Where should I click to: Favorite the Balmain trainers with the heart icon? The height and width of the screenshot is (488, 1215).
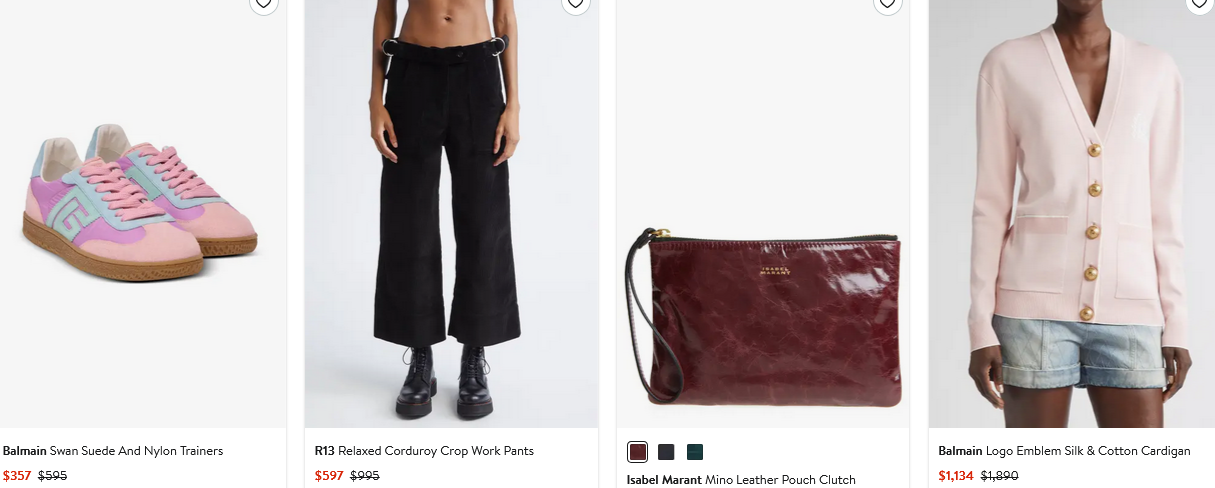pyautogui.click(x=263, y=3)
